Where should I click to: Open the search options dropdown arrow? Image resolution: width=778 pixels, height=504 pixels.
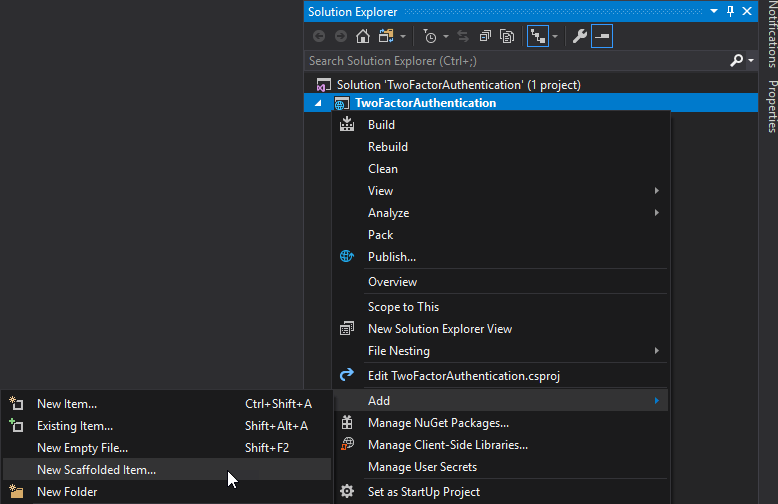tap(751, 61)
